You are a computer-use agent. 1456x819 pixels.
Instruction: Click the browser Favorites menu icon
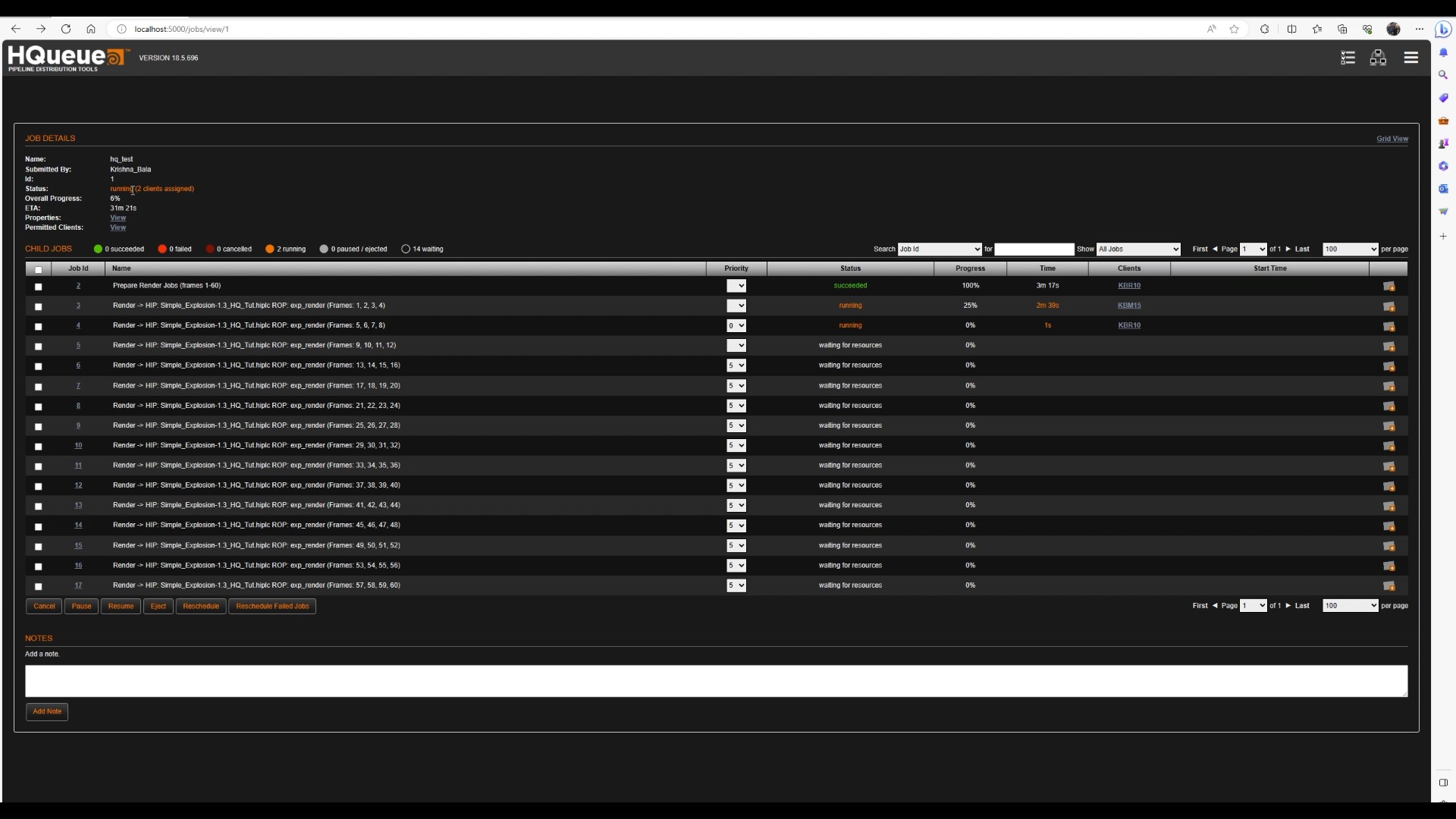pos(1317,29)
